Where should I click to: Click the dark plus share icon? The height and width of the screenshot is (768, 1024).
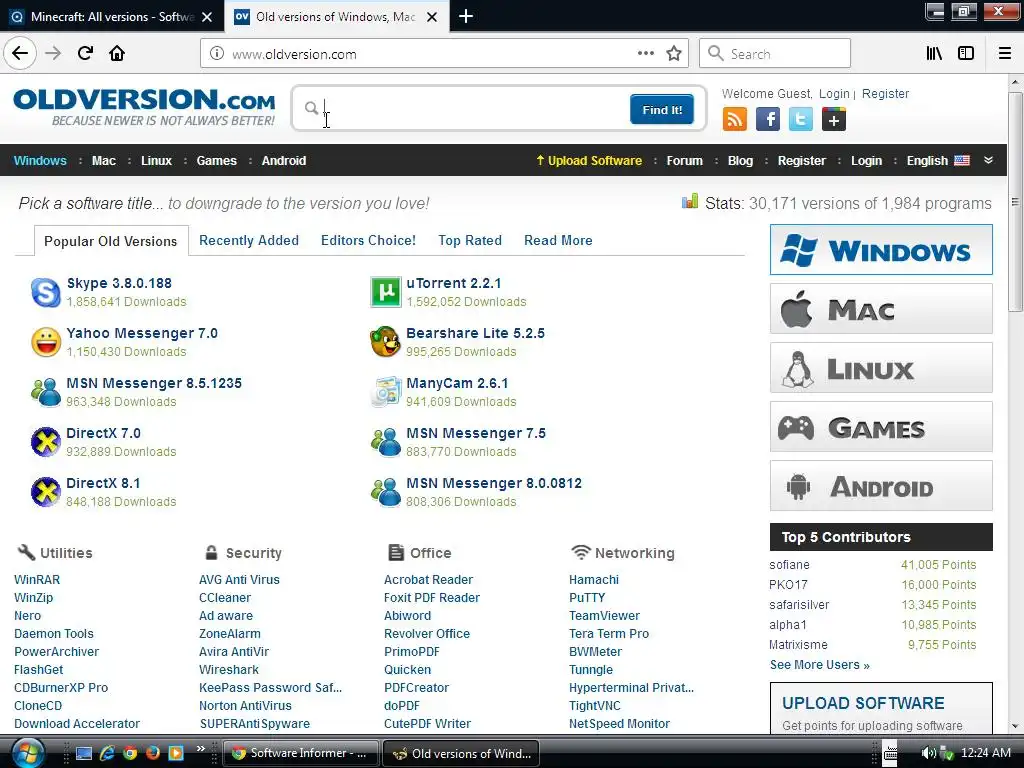click(834, 120)
